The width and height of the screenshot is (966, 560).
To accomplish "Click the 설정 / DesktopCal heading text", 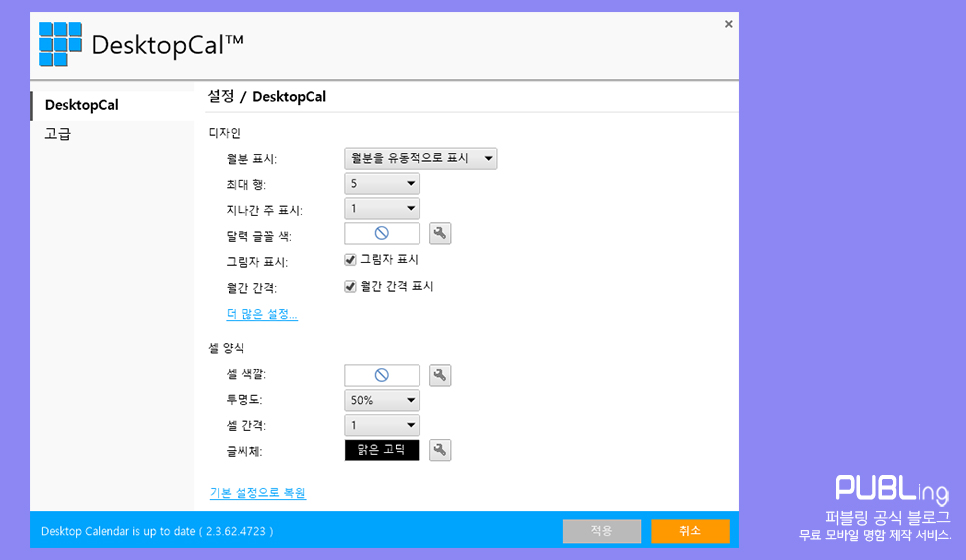I will pyautogui.click(x=267, y=97).
